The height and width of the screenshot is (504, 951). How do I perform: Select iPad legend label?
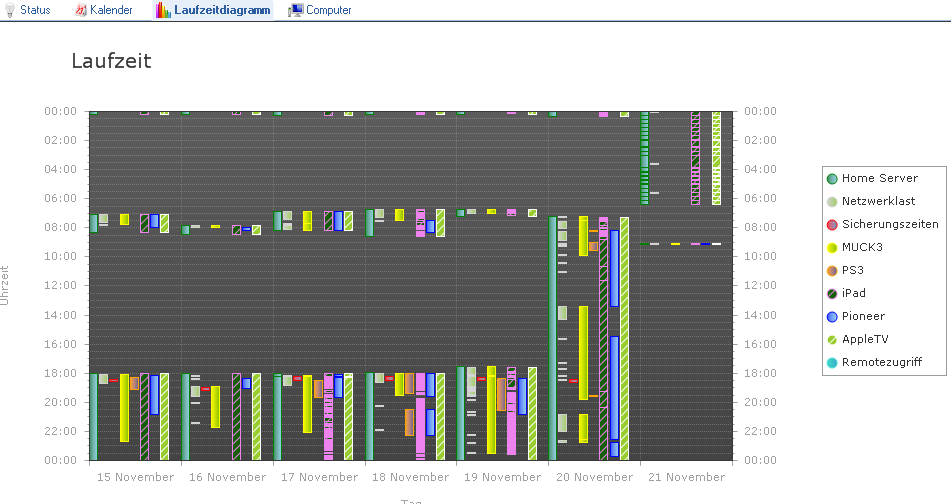853,294
